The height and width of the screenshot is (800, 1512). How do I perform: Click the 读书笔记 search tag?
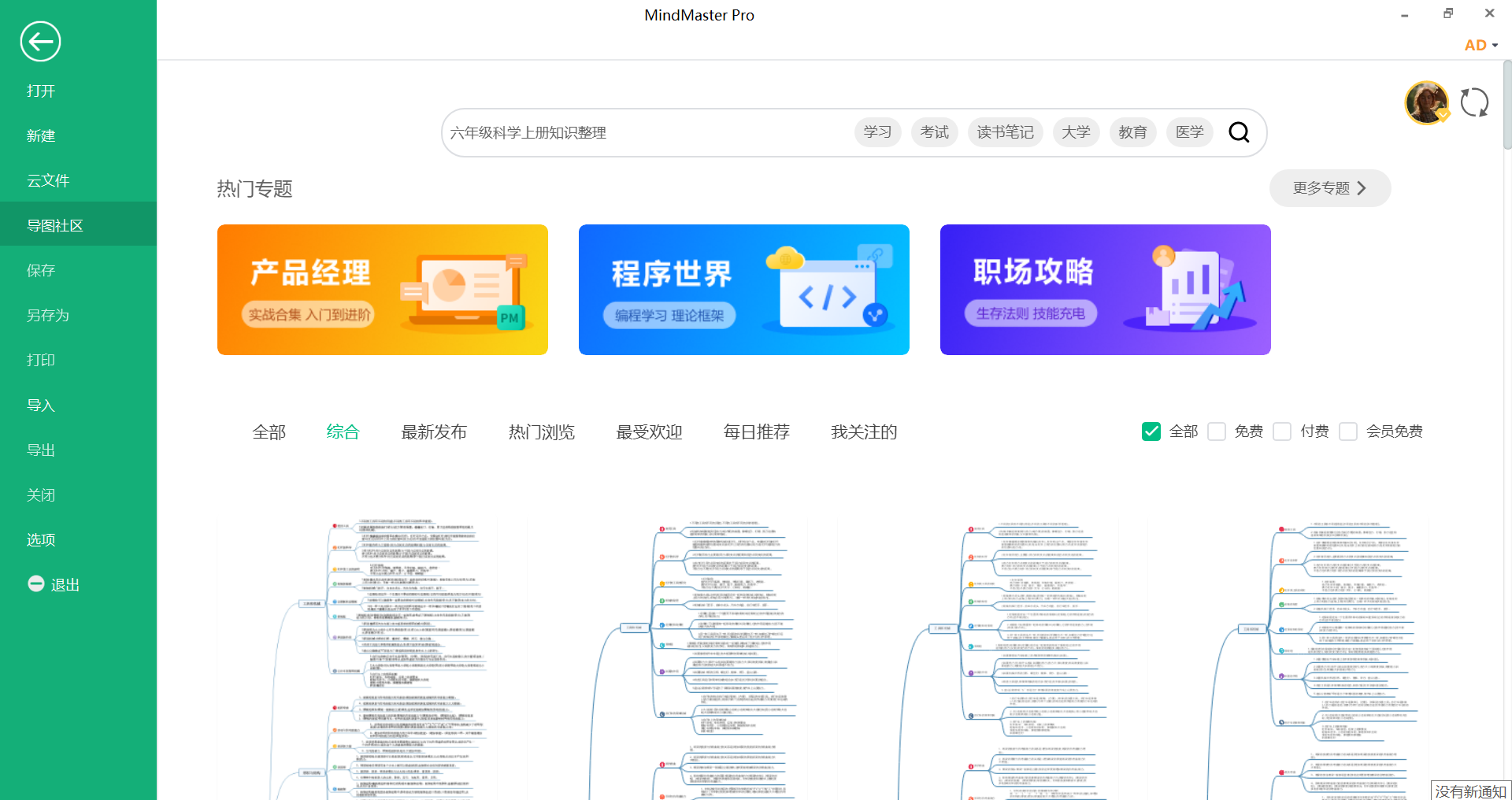(x=1005, y=132)
